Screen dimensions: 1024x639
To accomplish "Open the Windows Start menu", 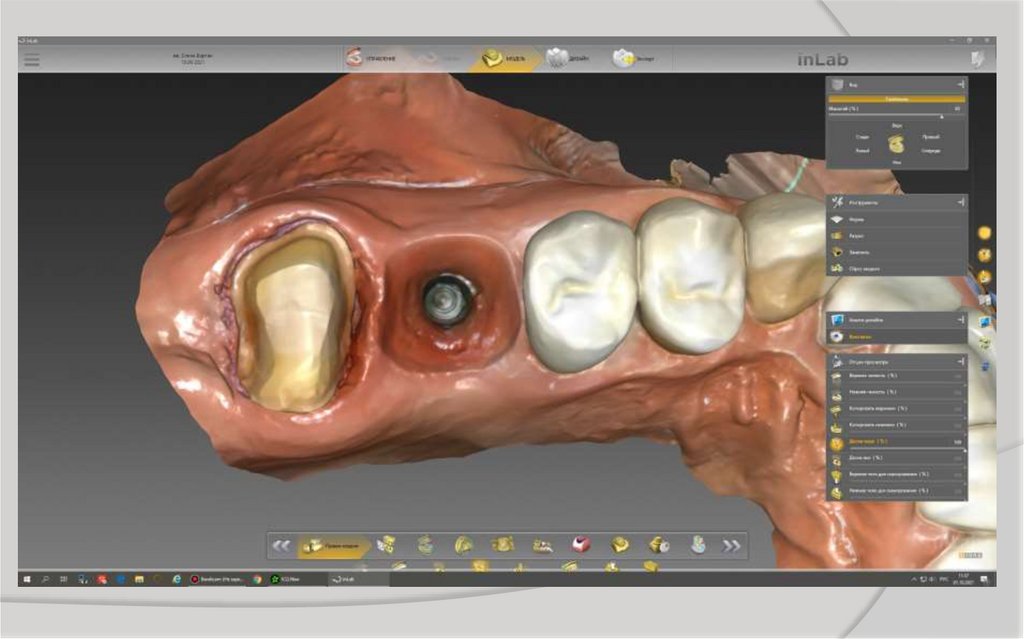I will 27,580.
